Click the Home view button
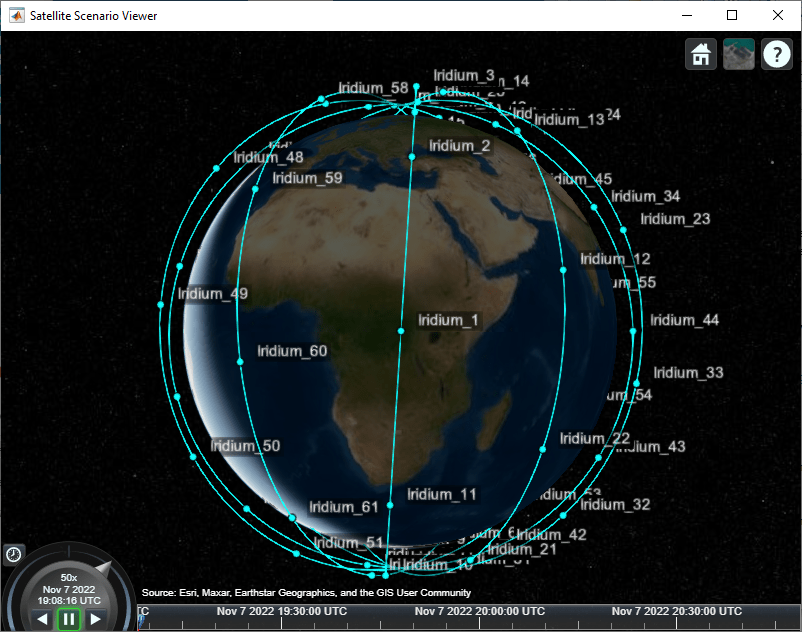802x632 pixels. point(700,54)
